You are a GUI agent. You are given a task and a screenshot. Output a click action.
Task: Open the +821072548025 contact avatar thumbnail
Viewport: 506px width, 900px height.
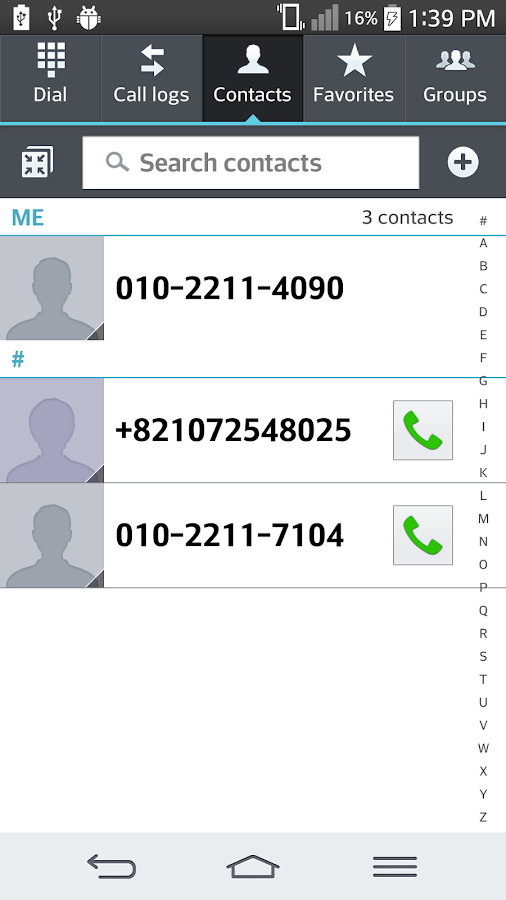click(52, 430)
